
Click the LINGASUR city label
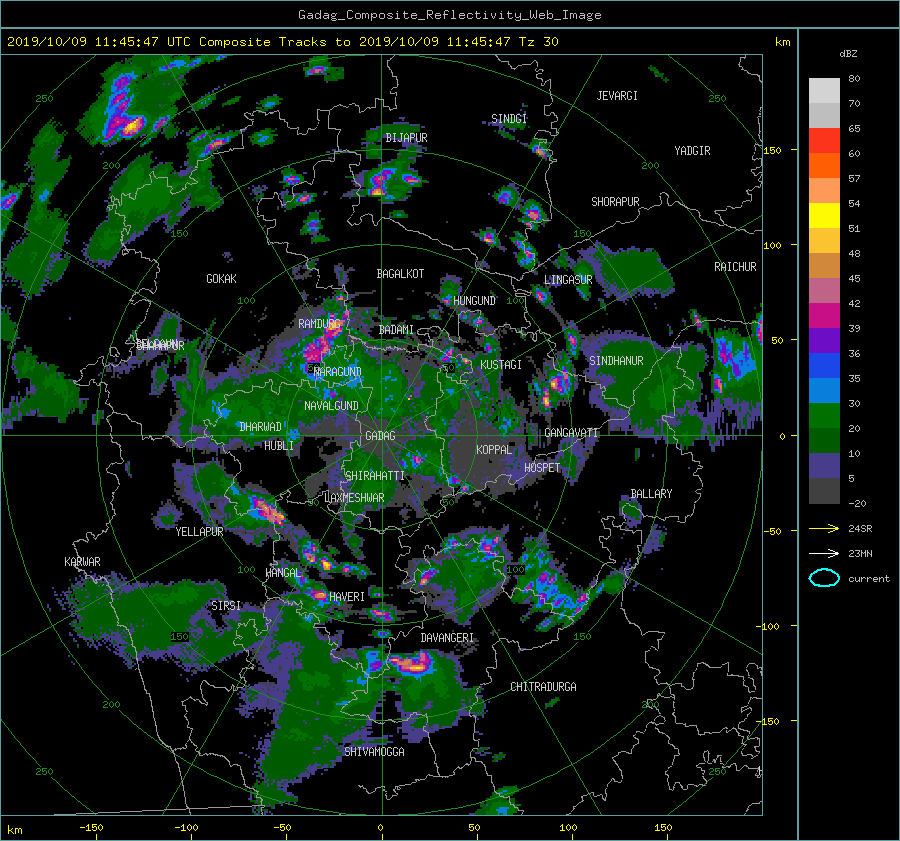[568, 280]
